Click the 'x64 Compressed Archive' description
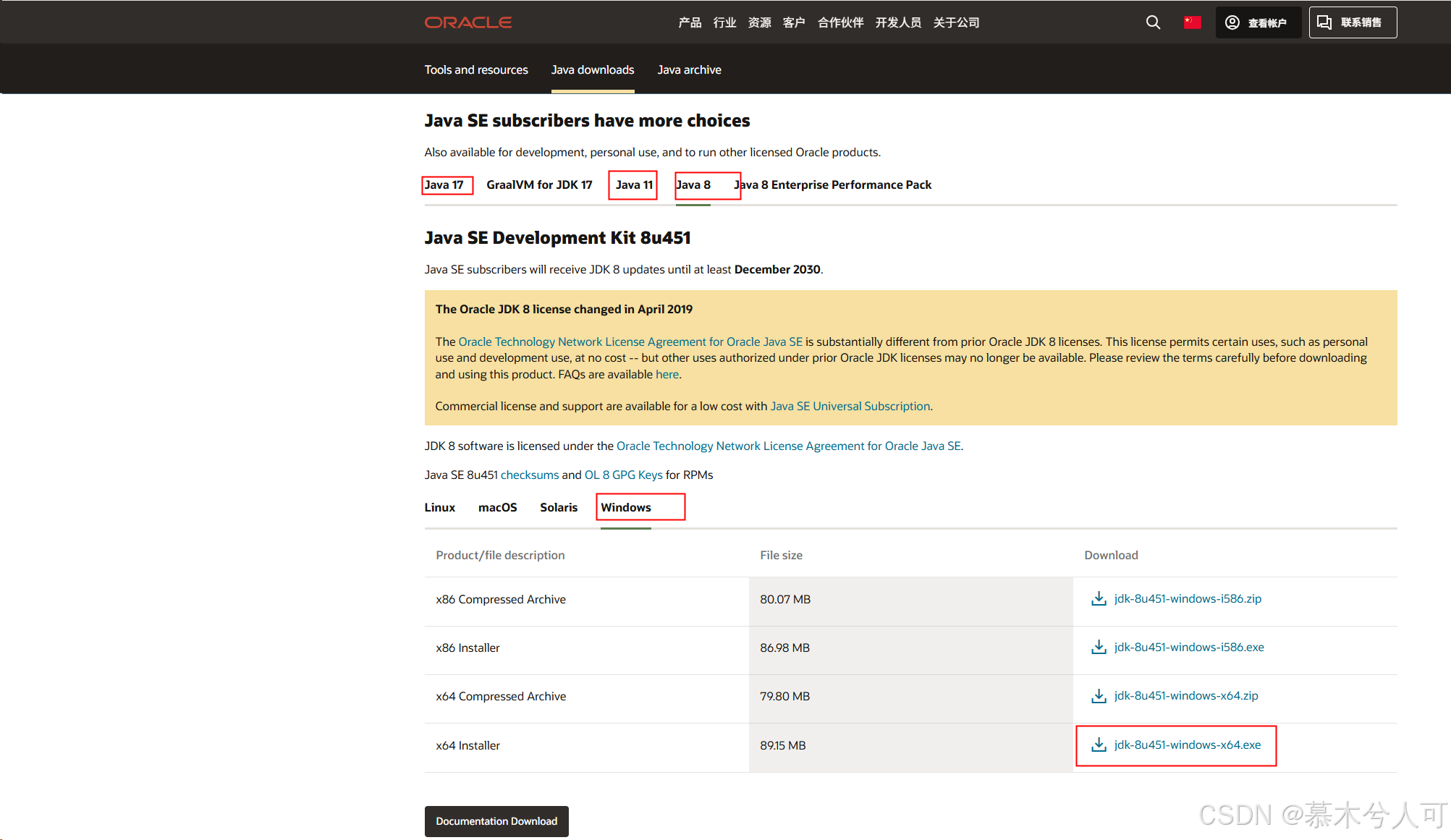Viewport: 1451px width, 840px height. click(x=501, y=696)
